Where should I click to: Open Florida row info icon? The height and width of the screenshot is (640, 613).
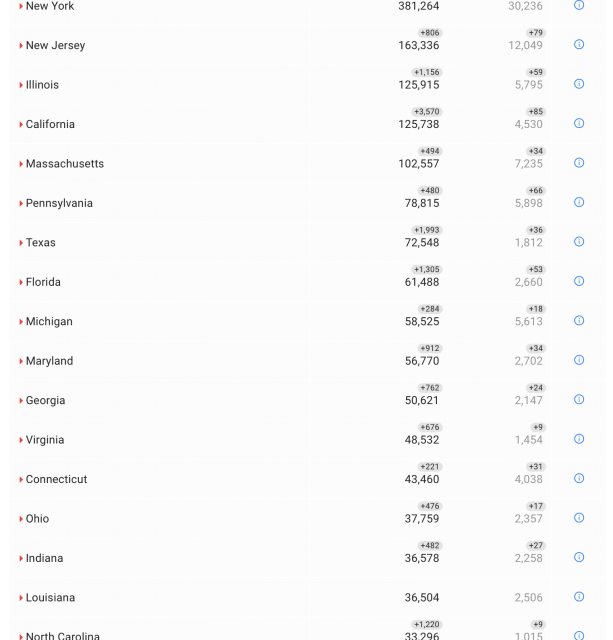pyautogui.click(x=579, y=281)
